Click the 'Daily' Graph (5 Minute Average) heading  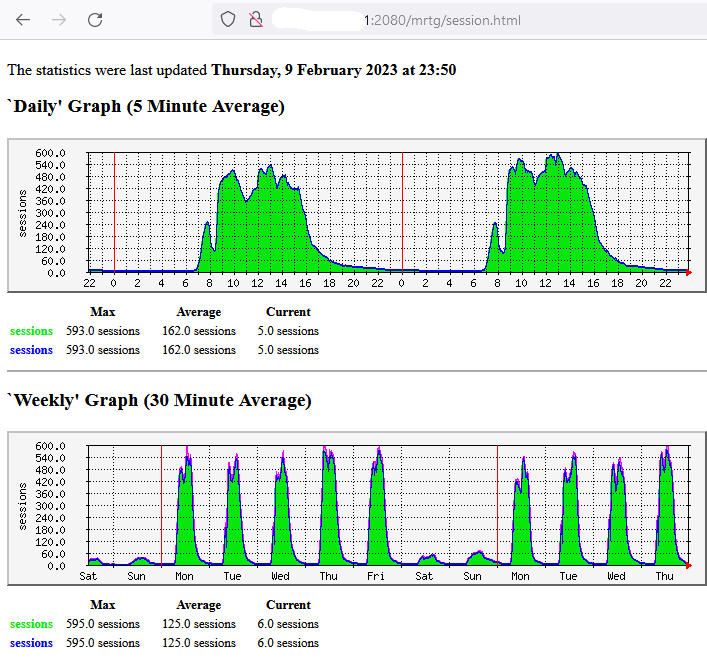(146, 107)
